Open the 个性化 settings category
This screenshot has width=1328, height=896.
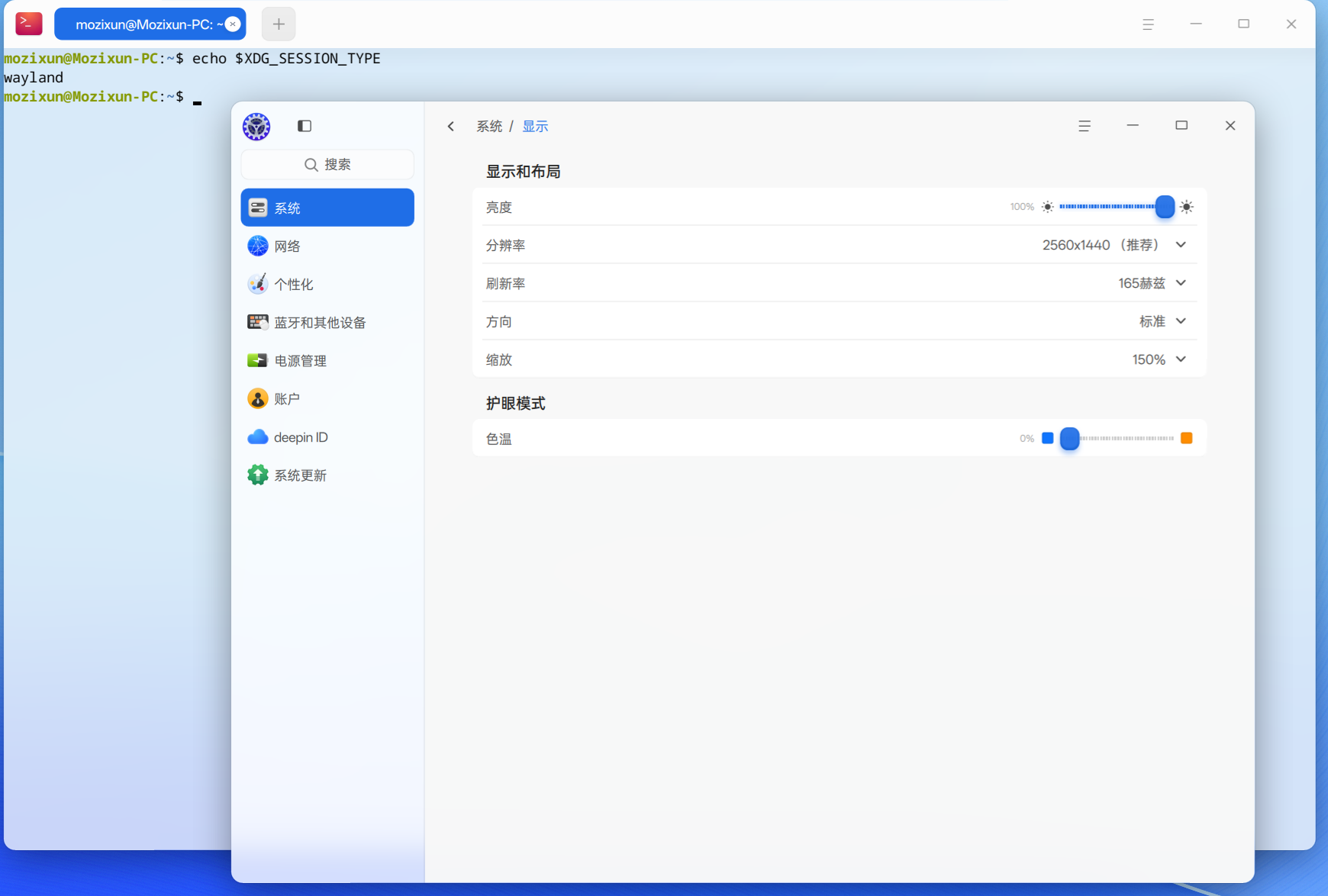coord(327,284)
